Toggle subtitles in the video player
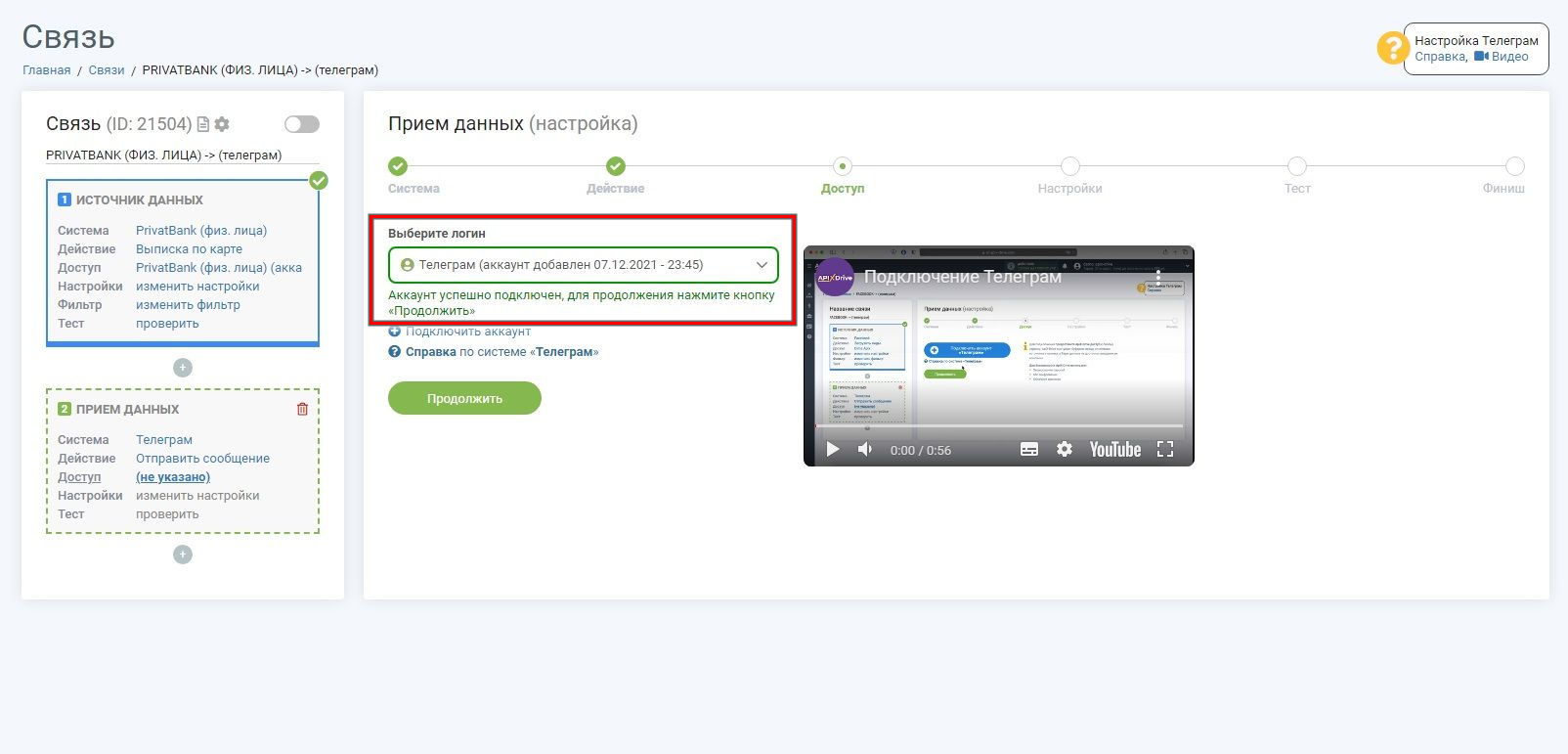1568x754 pixels. click(1029, 449)
